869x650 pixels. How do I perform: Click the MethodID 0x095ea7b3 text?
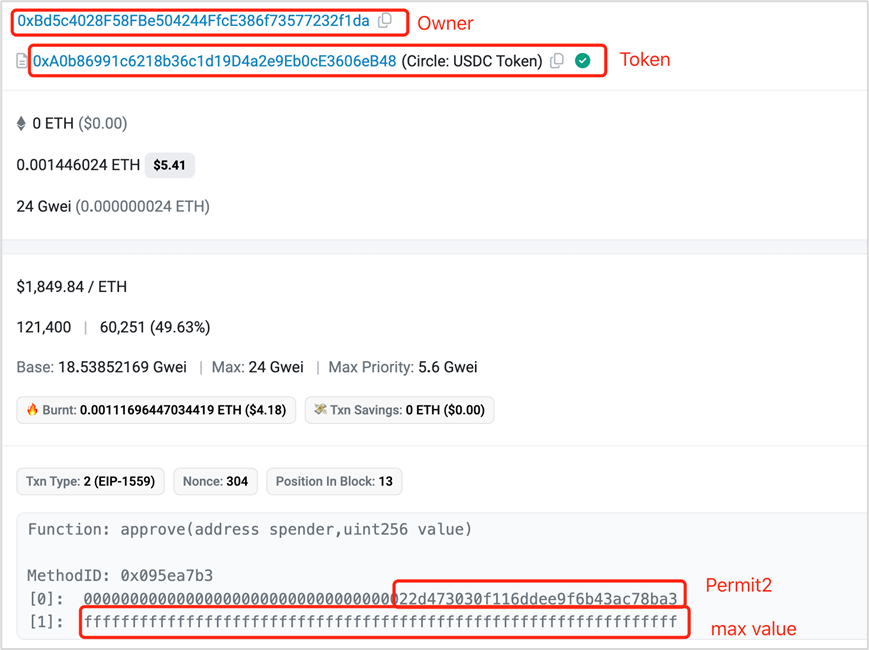pyautogui.click(x=120, y=575)
